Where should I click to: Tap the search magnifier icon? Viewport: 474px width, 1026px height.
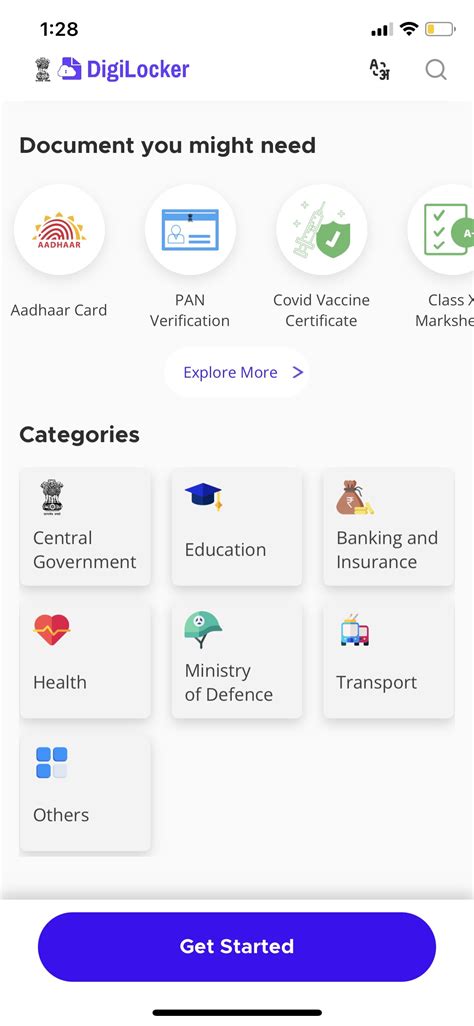(x=436, y=69)
